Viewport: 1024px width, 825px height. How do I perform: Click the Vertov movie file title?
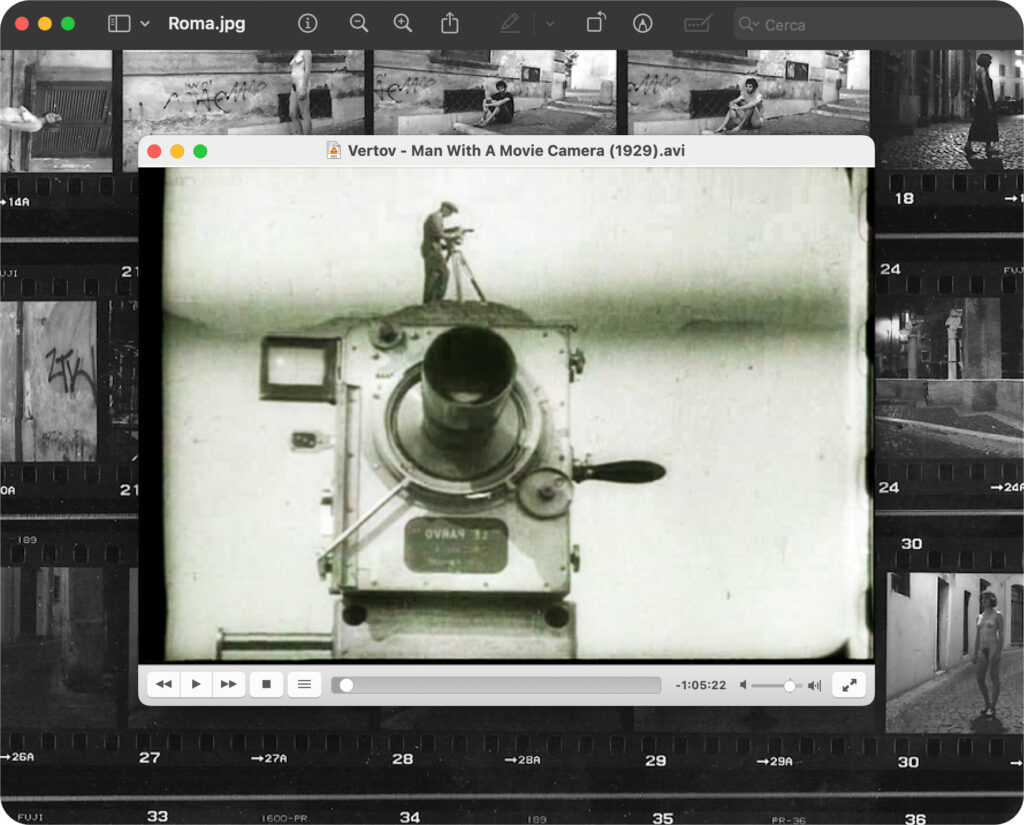point(516,151)
